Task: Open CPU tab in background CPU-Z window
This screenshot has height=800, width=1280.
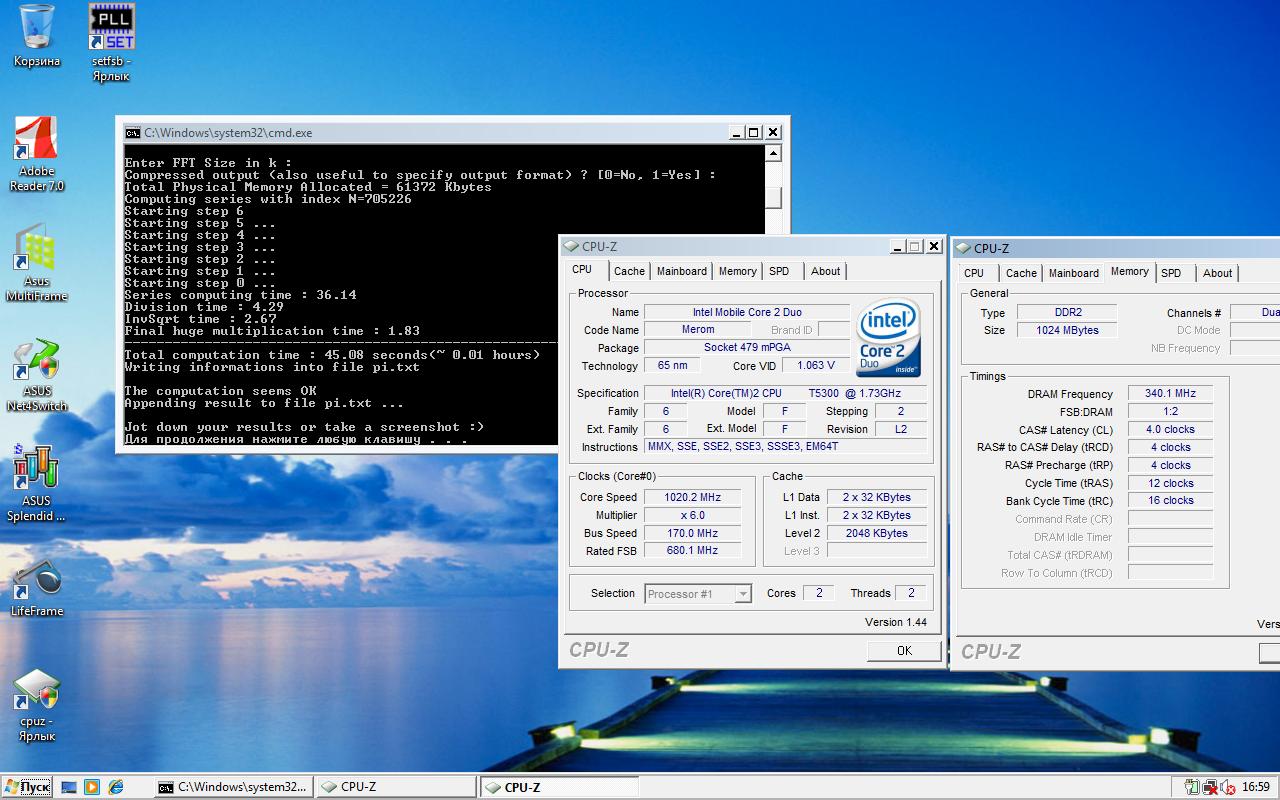Action: coord(974,273)
